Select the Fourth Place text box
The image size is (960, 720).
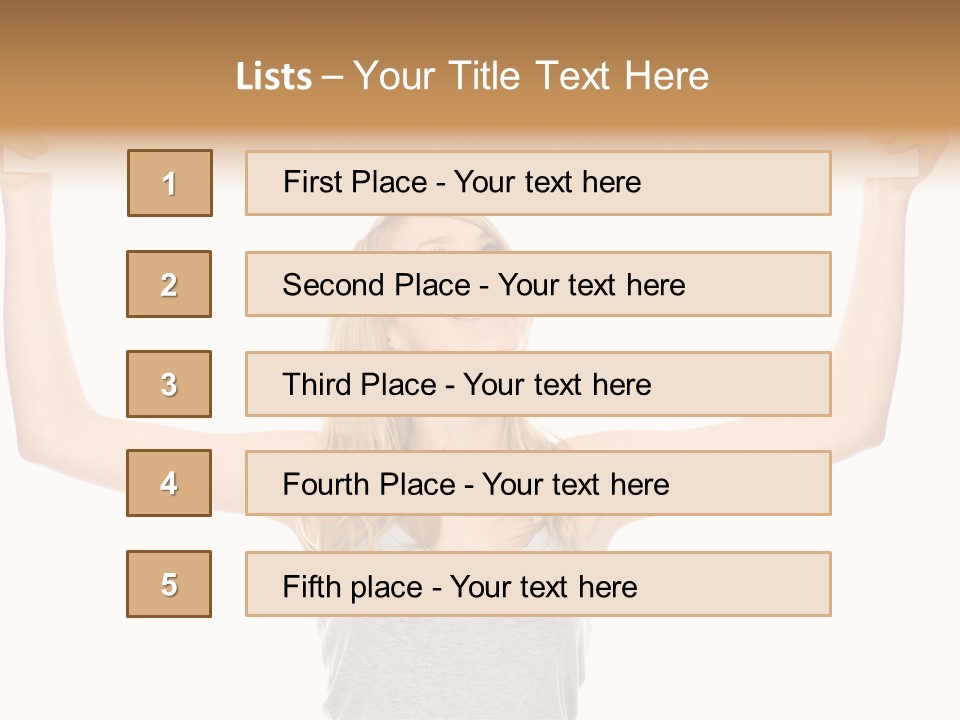click(x=538, y=483)
